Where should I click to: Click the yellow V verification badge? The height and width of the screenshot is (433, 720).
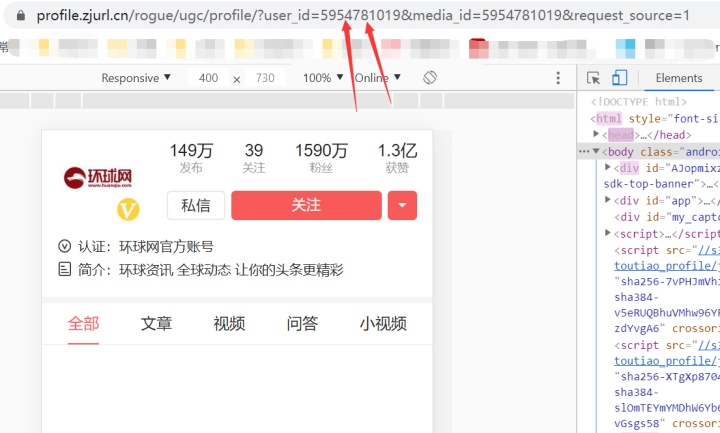[x=128, y=209]
